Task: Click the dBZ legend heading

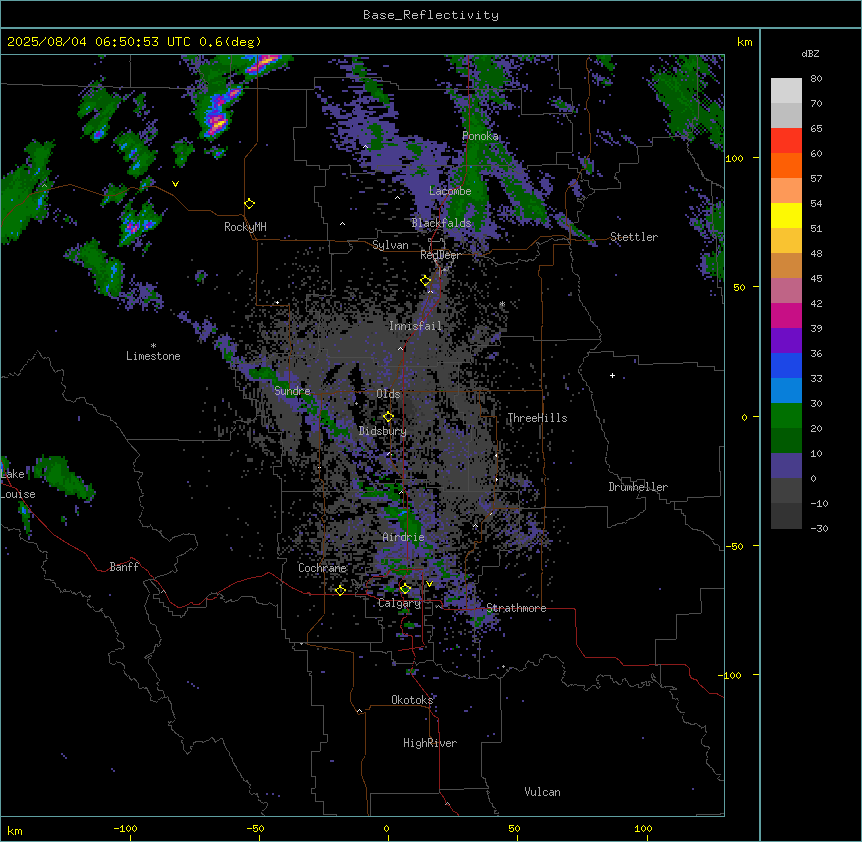Action: tap(810, 54)
